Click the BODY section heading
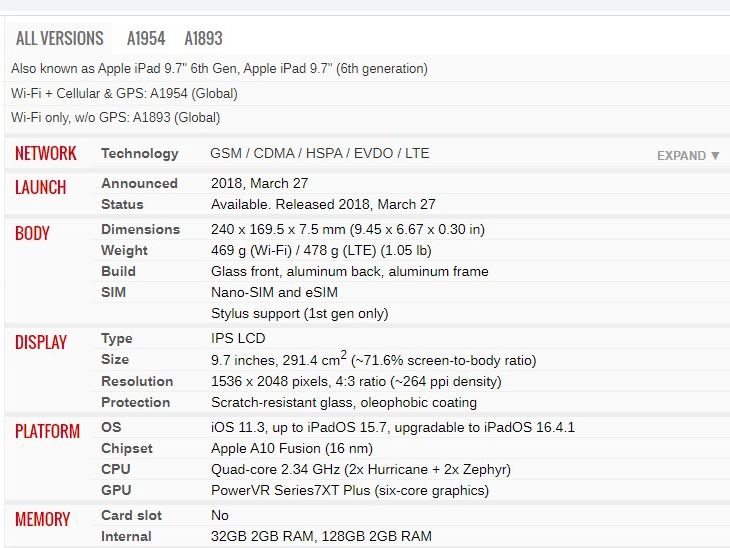Viewport: 730px width, 548px height. point(32,233)
